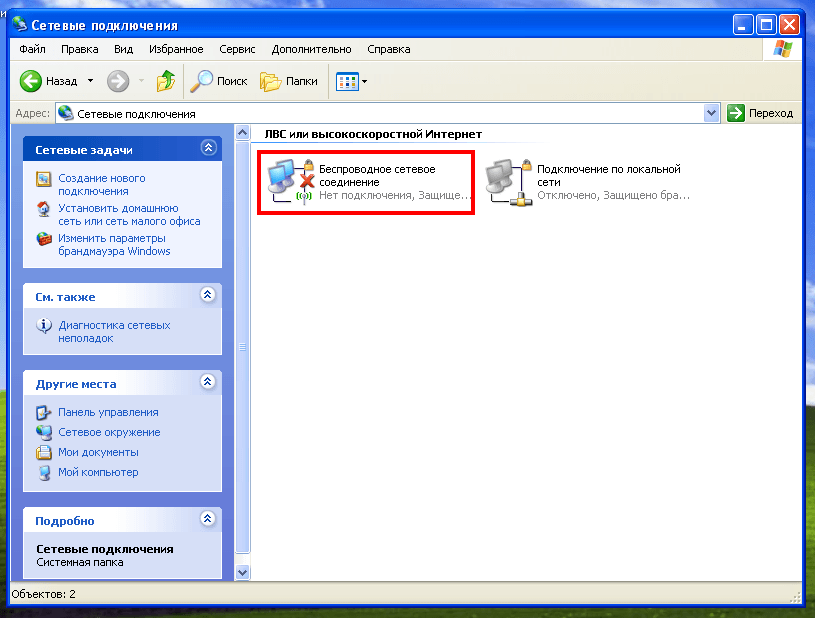Collapse the Другие места panel
This screenshot has height=618, width=815.
pos(207,382)
